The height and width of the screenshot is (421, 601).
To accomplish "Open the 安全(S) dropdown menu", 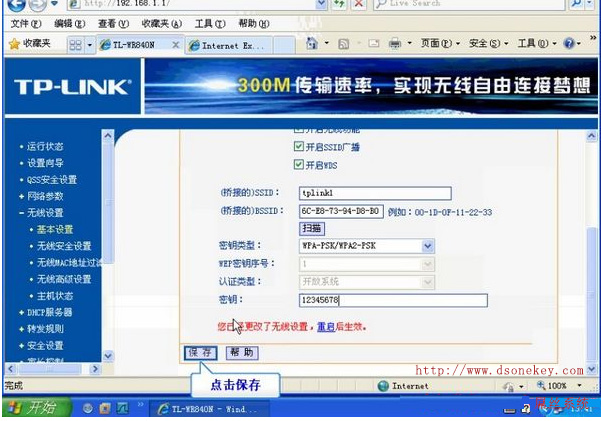I will pos(489,43).
